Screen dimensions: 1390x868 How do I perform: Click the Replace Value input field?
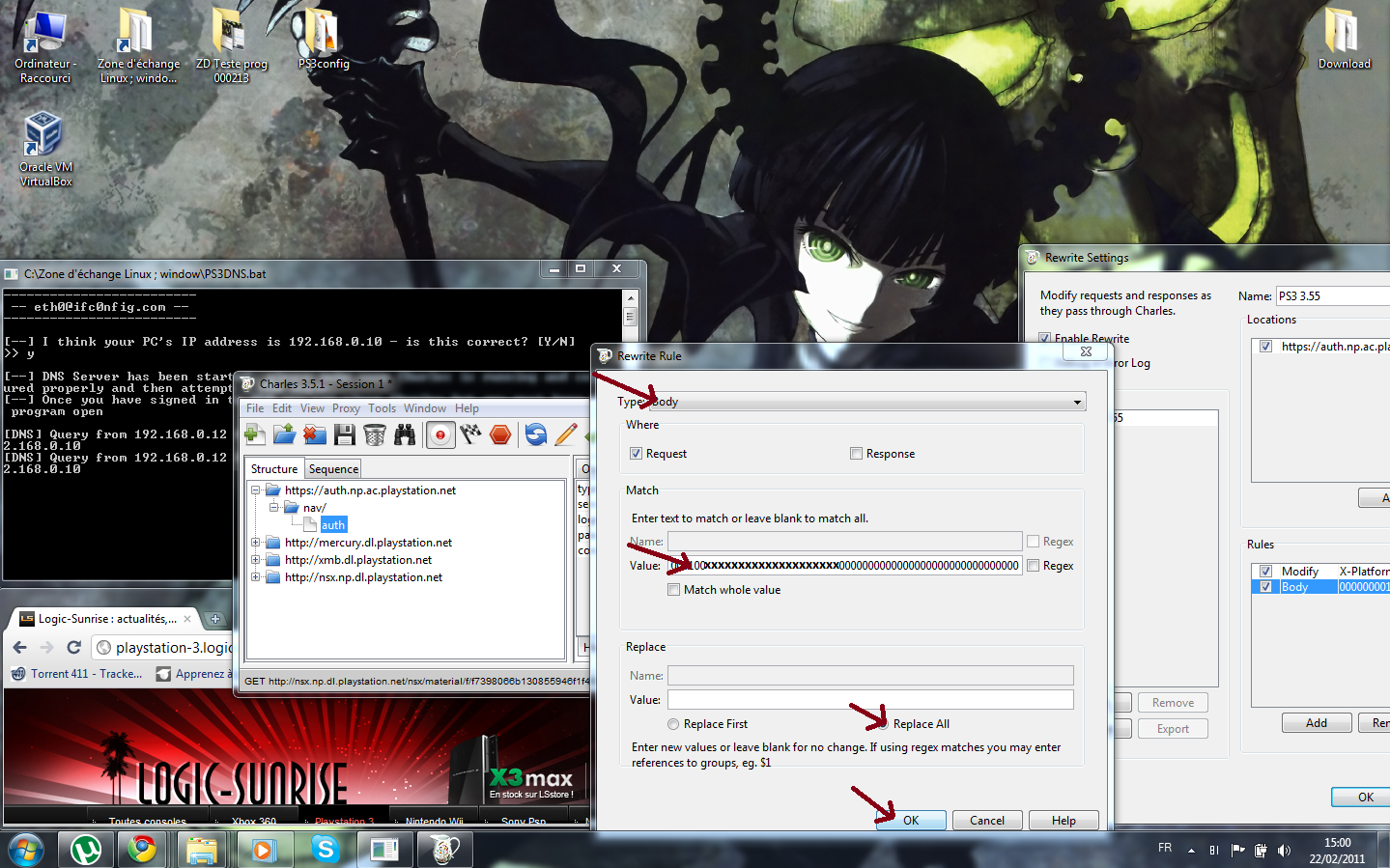click(x=870, y=699)
